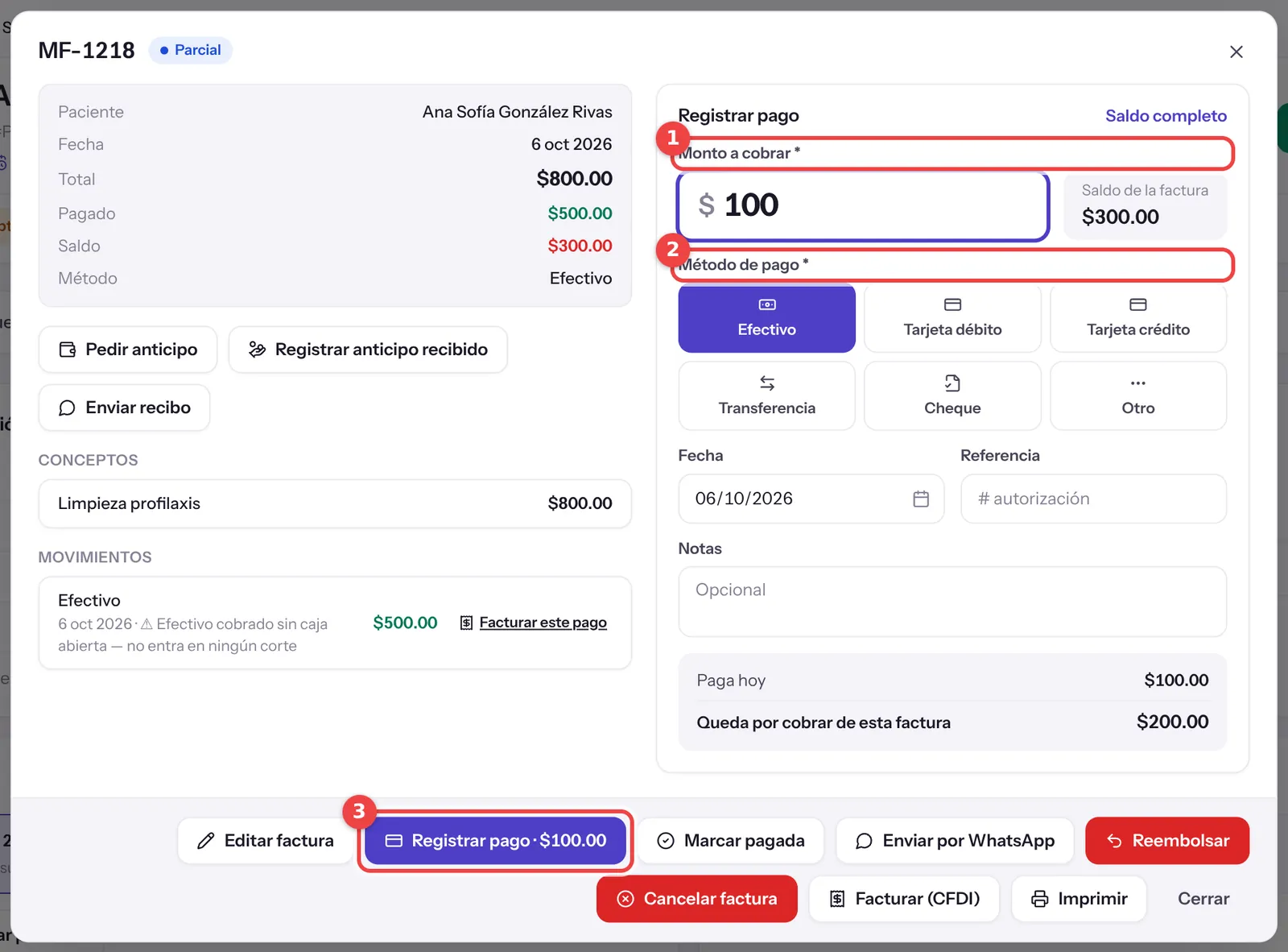Open the Fecha date field 06/10/2026
This screenshot has height=952, width=1288.
pos(811,499)
